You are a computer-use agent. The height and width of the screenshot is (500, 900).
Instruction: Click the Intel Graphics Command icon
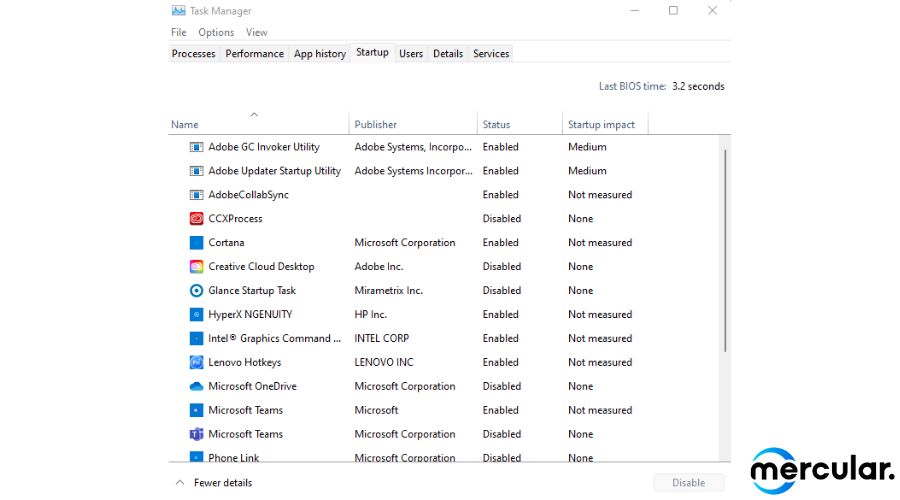(196, 339)
